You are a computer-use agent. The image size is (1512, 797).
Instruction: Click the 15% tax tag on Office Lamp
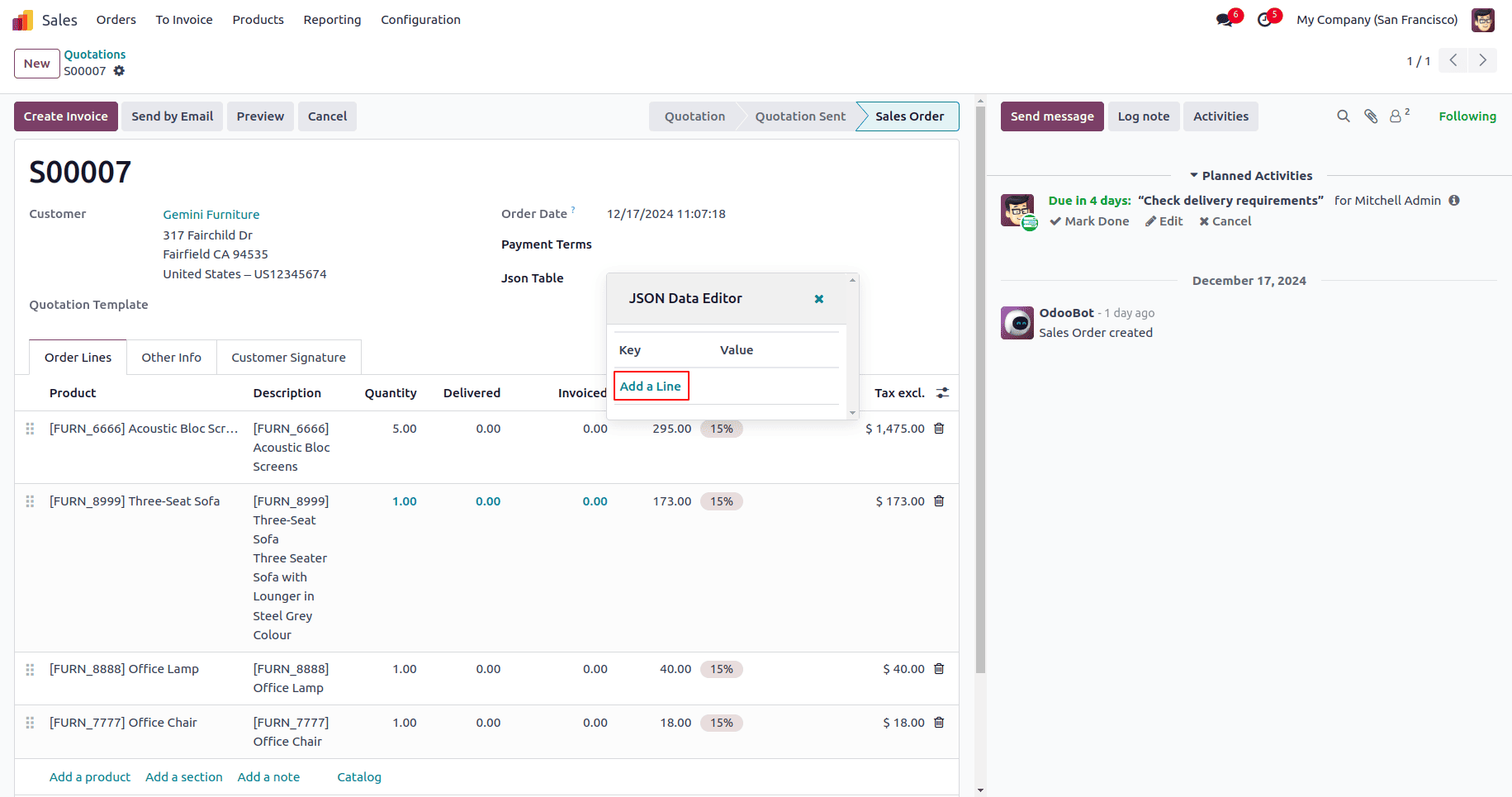click(722, 669)
